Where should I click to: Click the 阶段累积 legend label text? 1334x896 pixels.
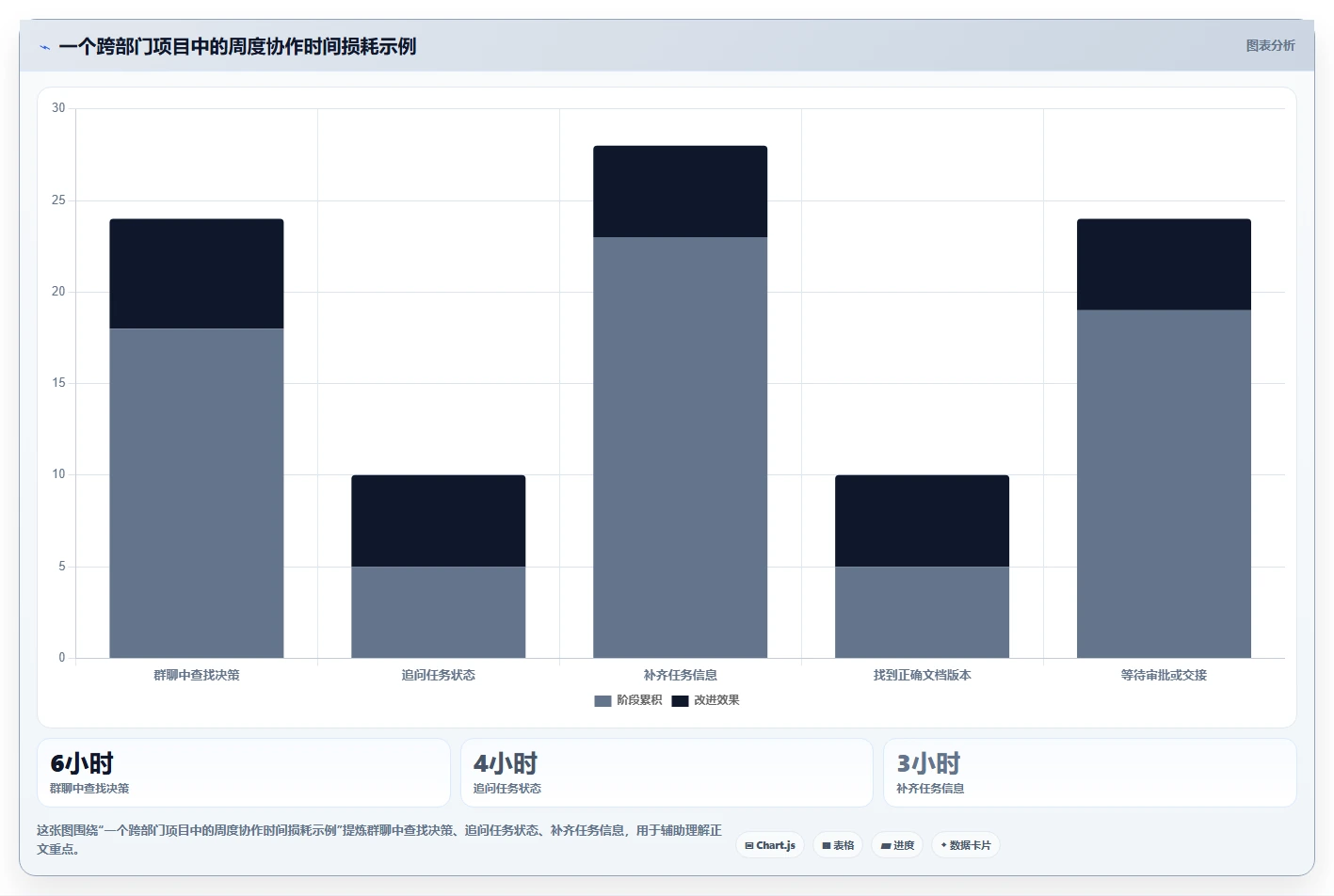(x=639, y=700)
